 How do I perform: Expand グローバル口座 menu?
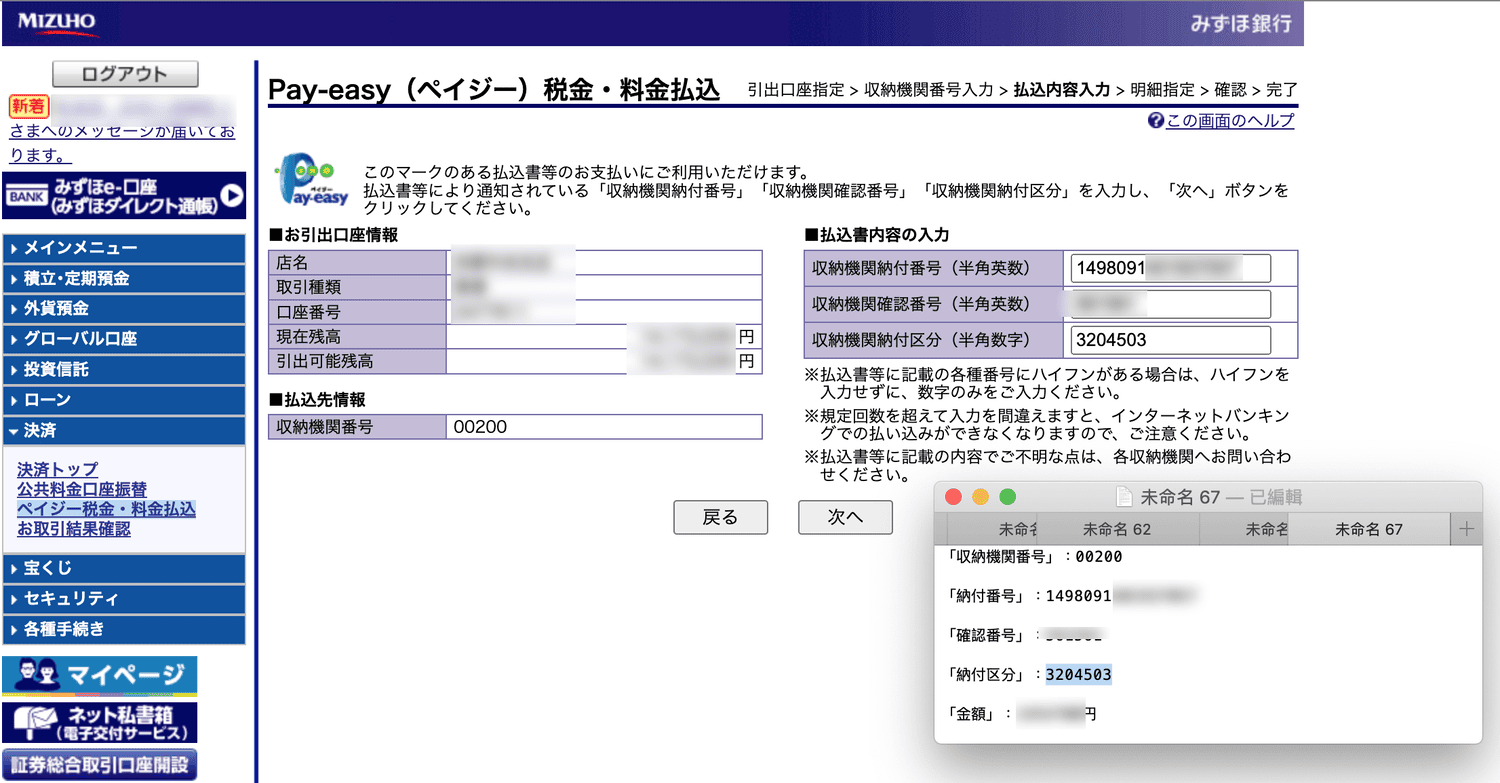point(124,339)
